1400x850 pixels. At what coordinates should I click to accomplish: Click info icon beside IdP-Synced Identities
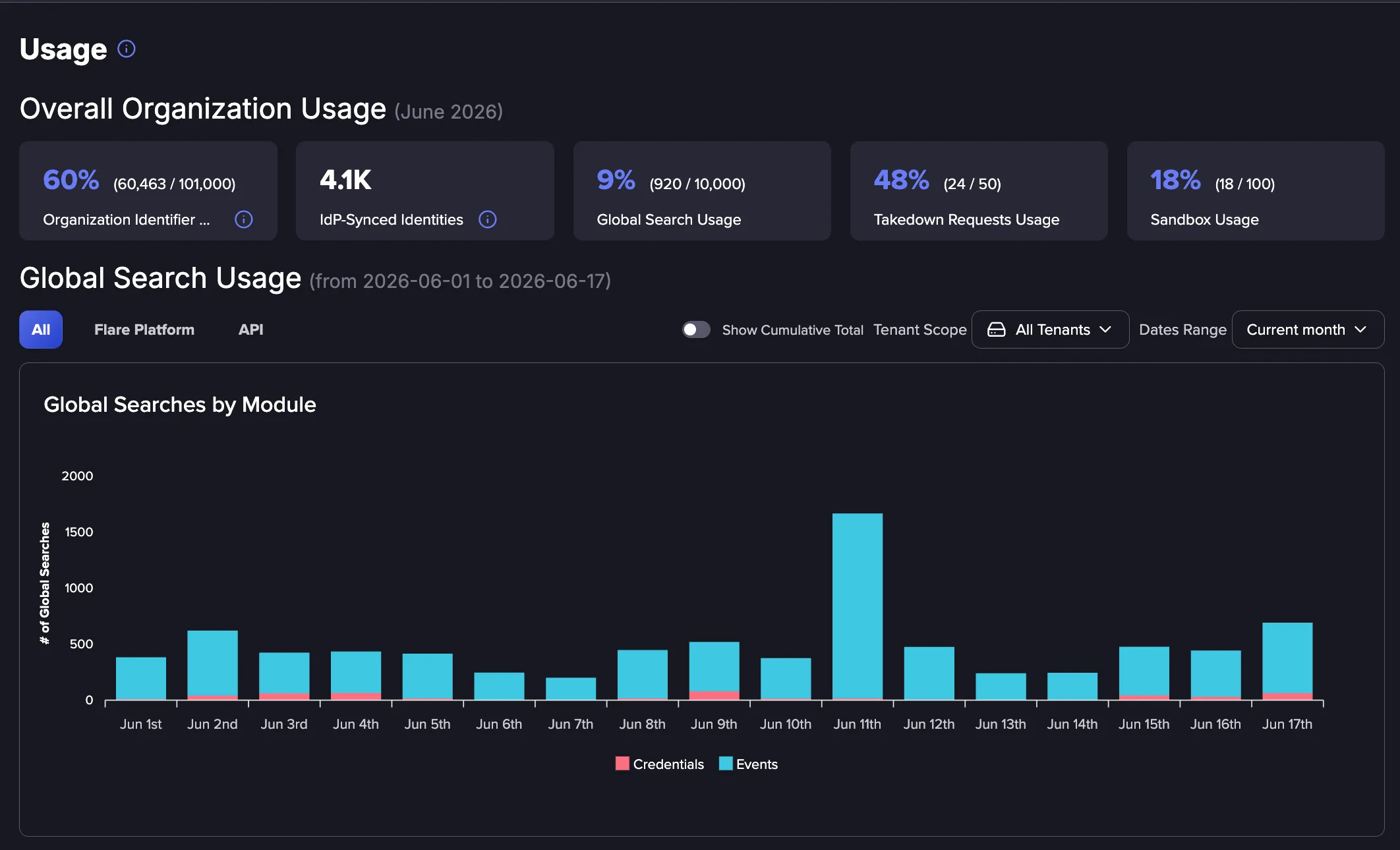(488, 219)
